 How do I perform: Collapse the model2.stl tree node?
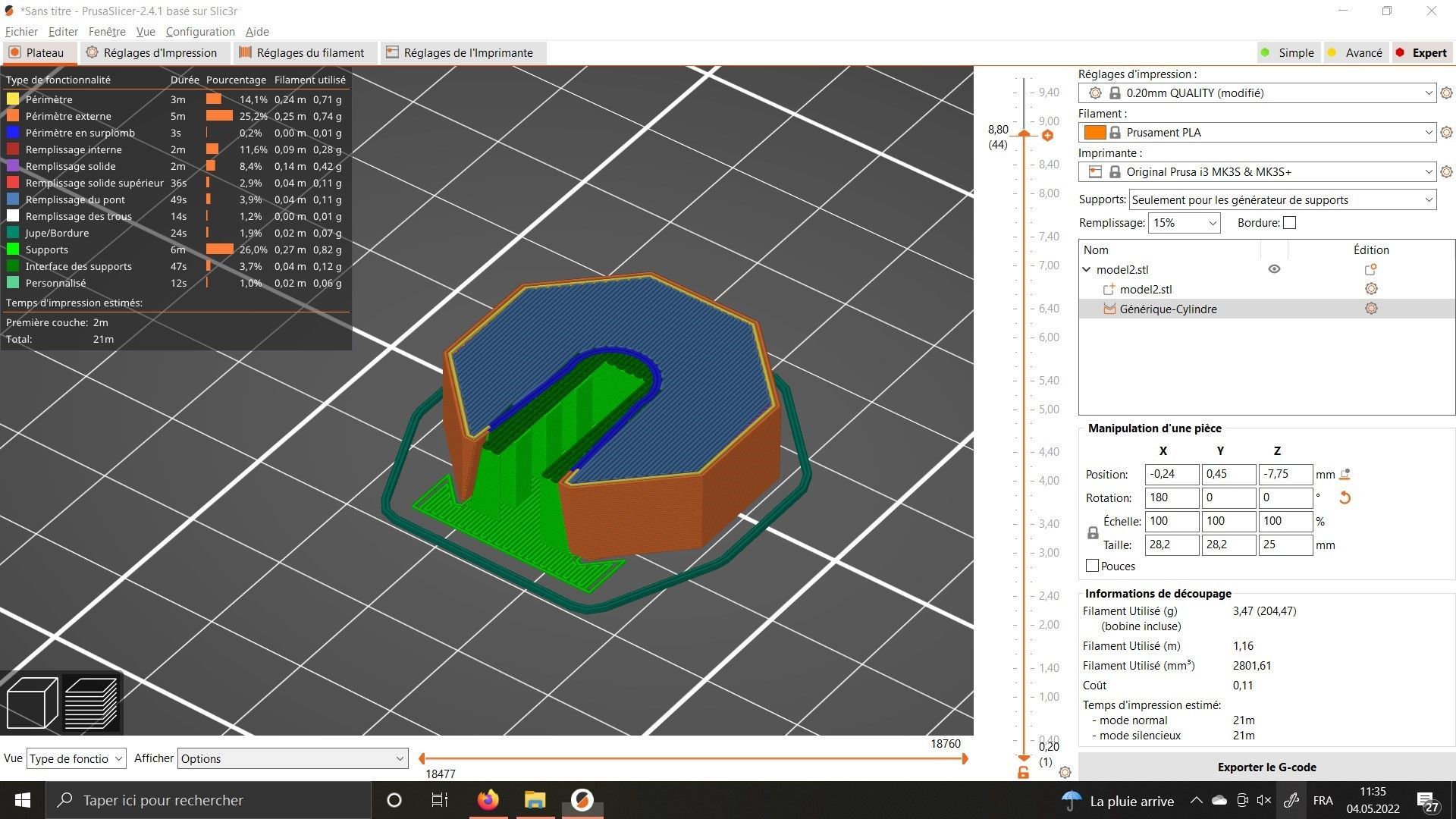pyautogui.click(x=1086, y=269)
